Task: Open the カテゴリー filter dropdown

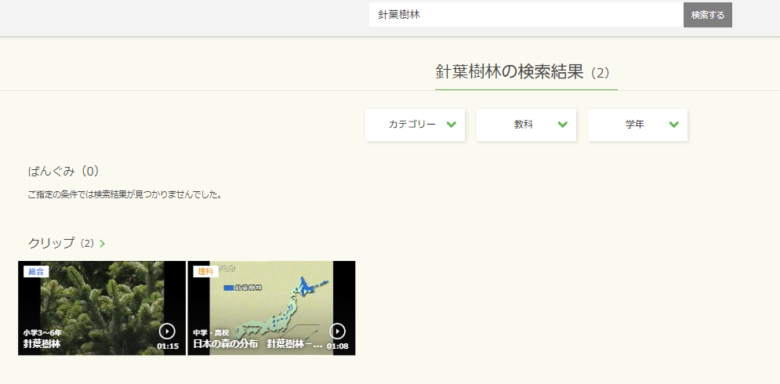Action: [415, 125]
